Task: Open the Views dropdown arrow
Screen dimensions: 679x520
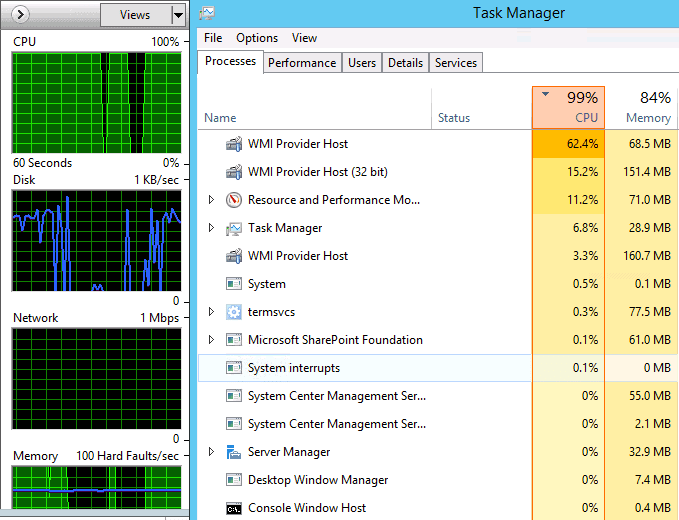Action: tap(178, 15)
